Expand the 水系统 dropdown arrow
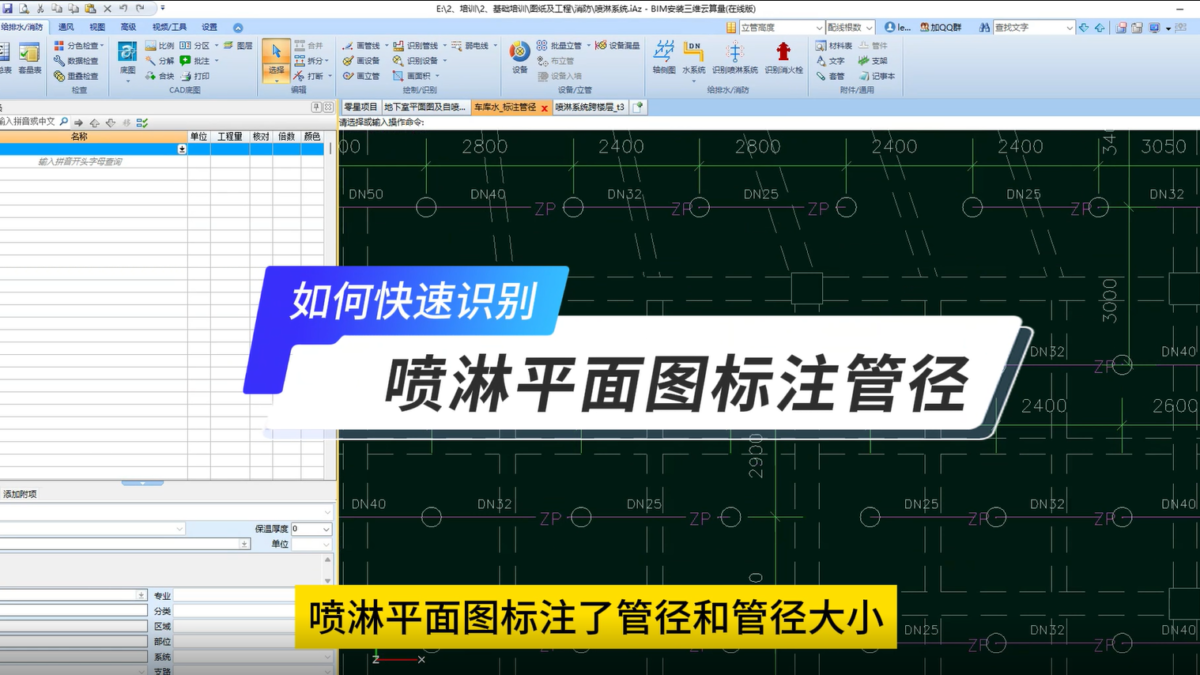Screen dimensions: 1200x675 click(x=693, y=82)
